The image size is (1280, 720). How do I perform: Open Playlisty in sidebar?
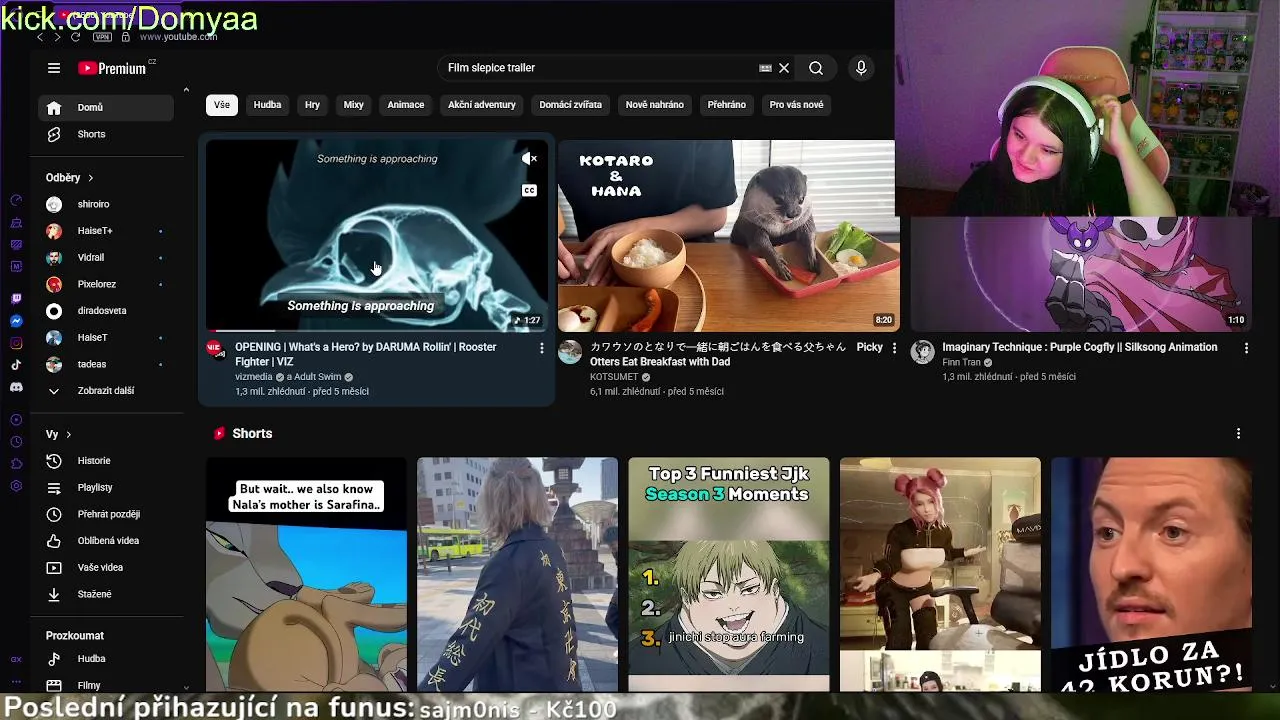[106, 487]
